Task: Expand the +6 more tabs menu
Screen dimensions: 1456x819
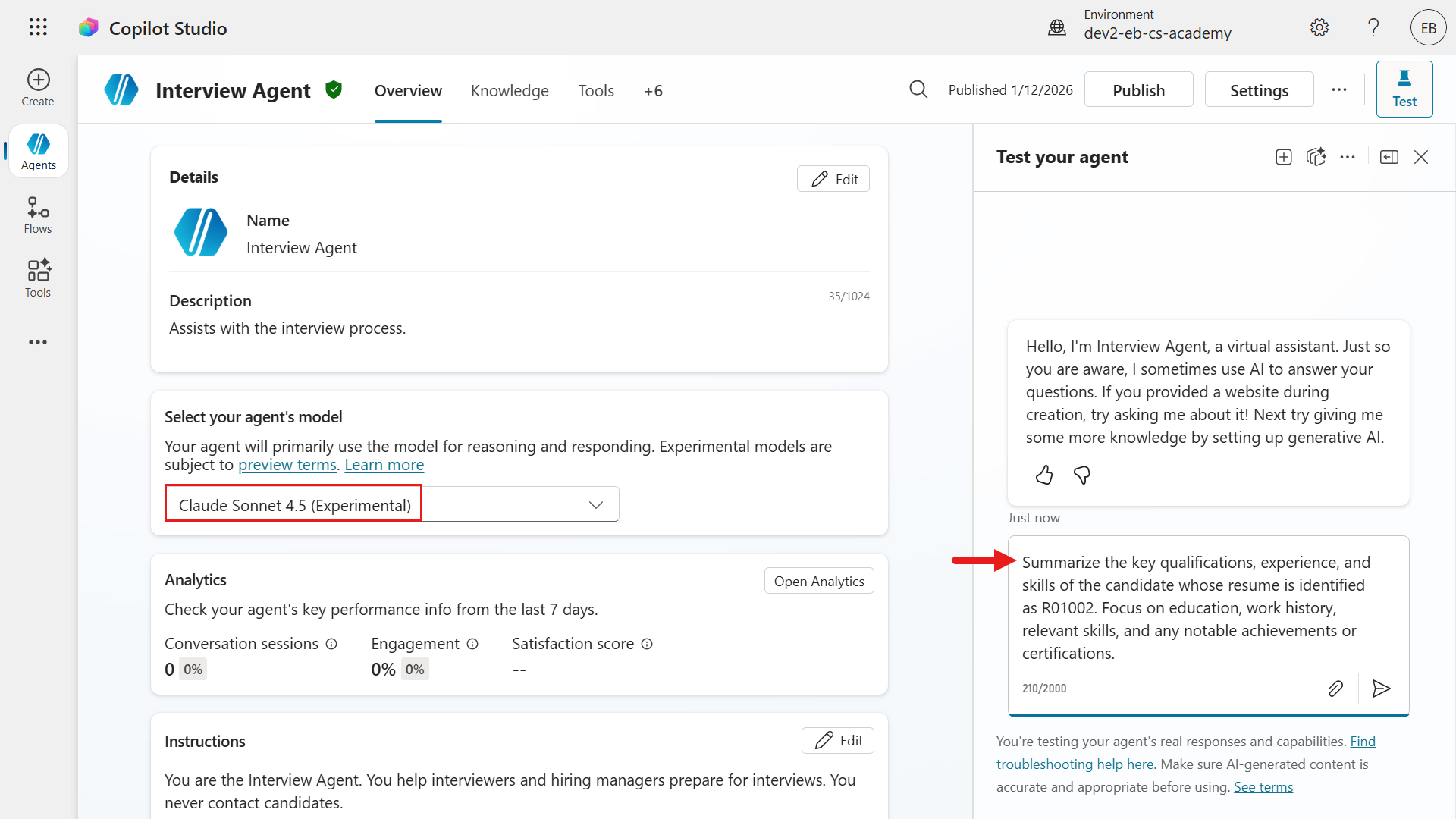Action: [653, 91]
